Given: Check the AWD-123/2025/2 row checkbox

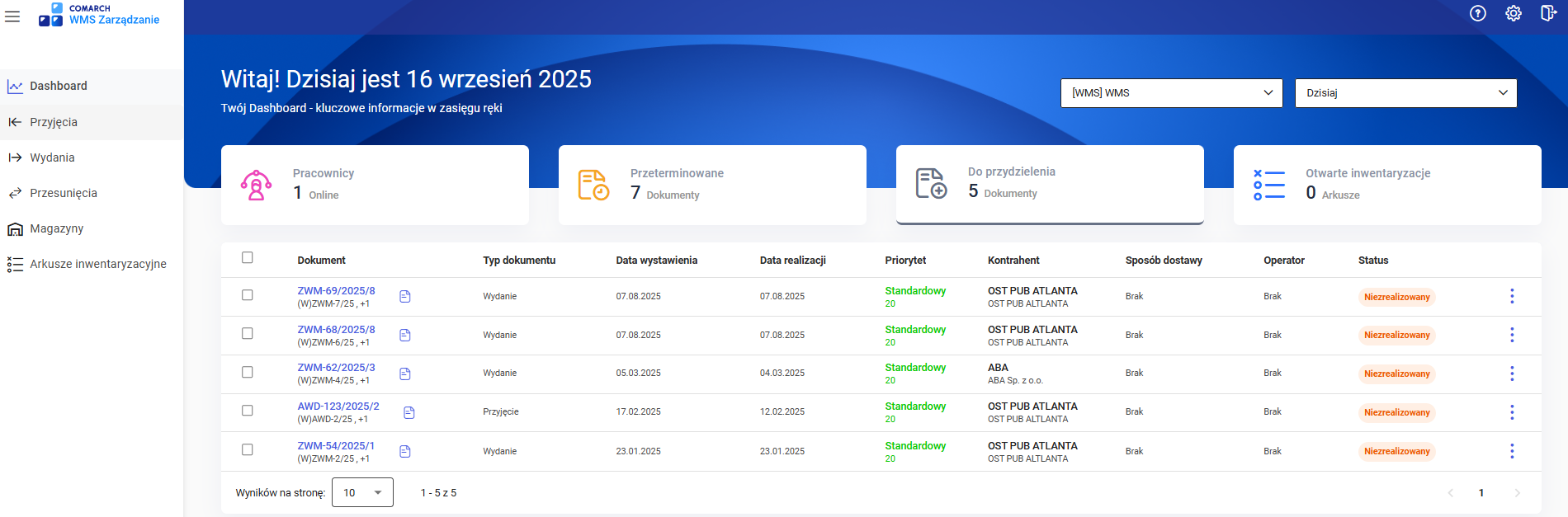Looking at the screenshot, I should pos(248,411).
